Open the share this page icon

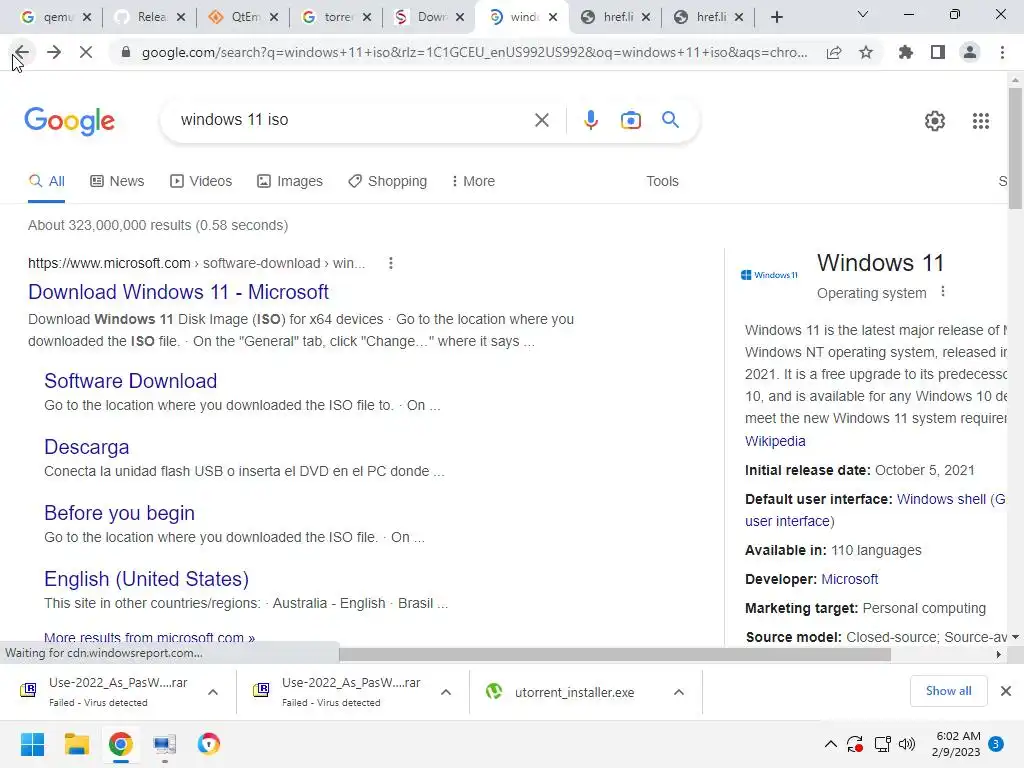(x=834, y=52)
